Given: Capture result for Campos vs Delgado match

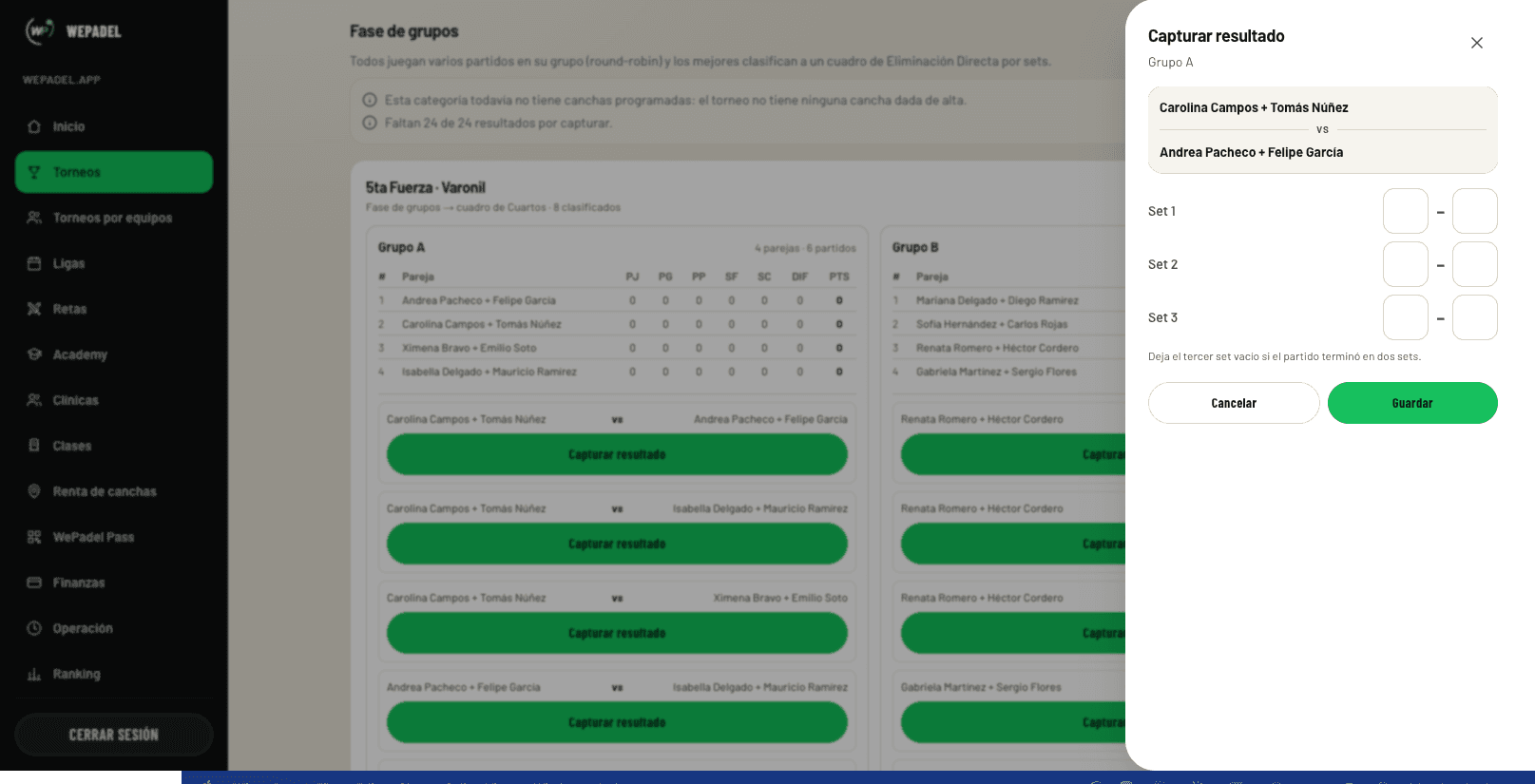Looking at the screenshot, I should click(617, 544).
